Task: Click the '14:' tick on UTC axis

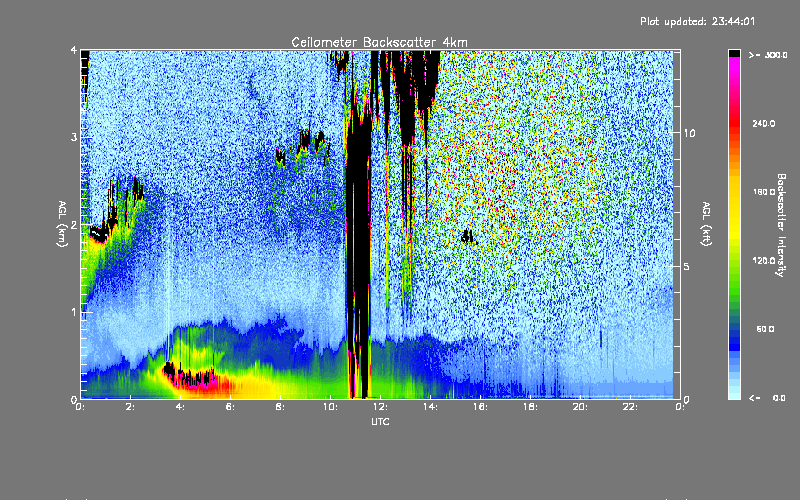Action: [430, 407]
